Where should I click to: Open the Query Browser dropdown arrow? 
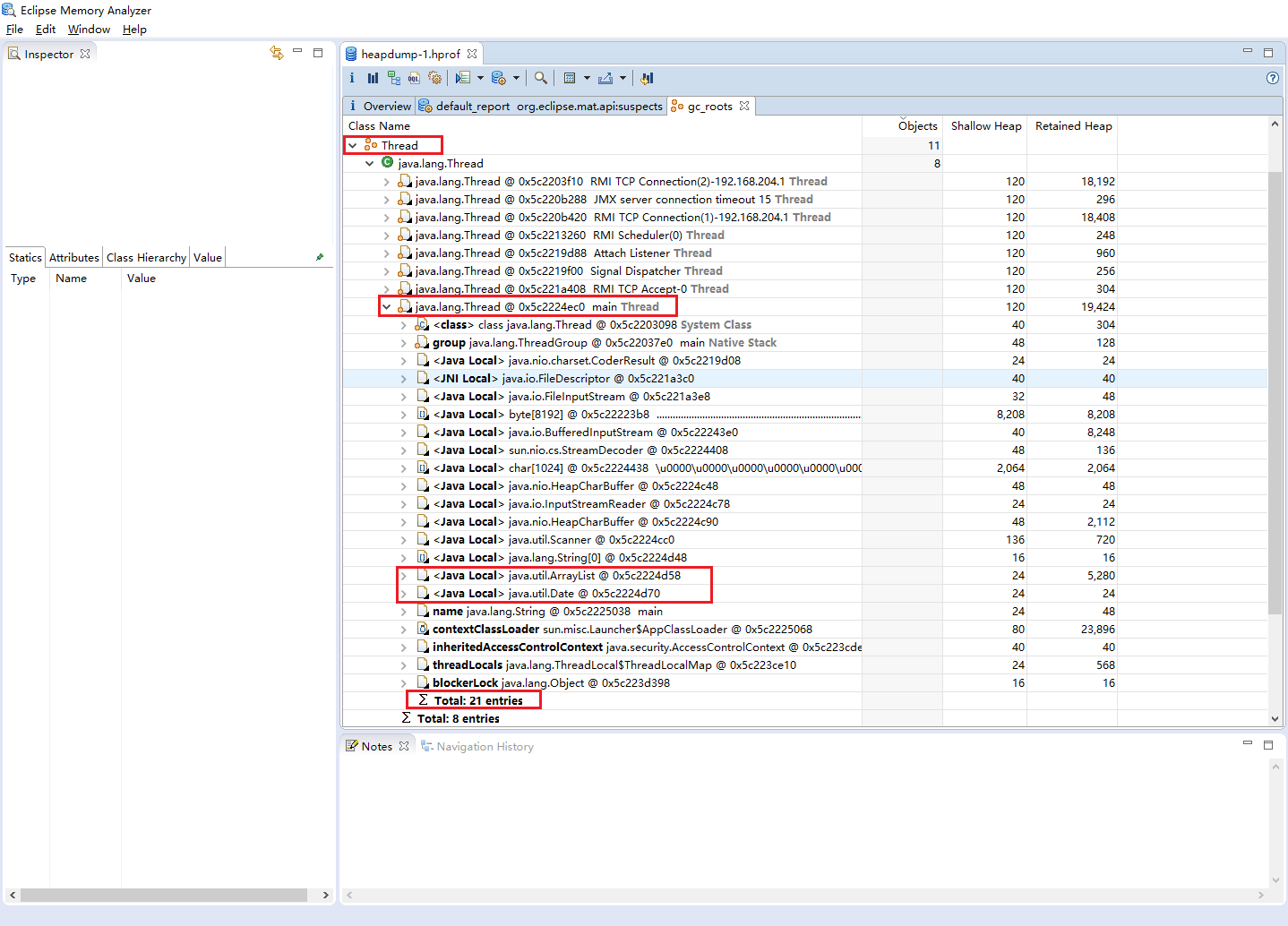pos(516,78)
